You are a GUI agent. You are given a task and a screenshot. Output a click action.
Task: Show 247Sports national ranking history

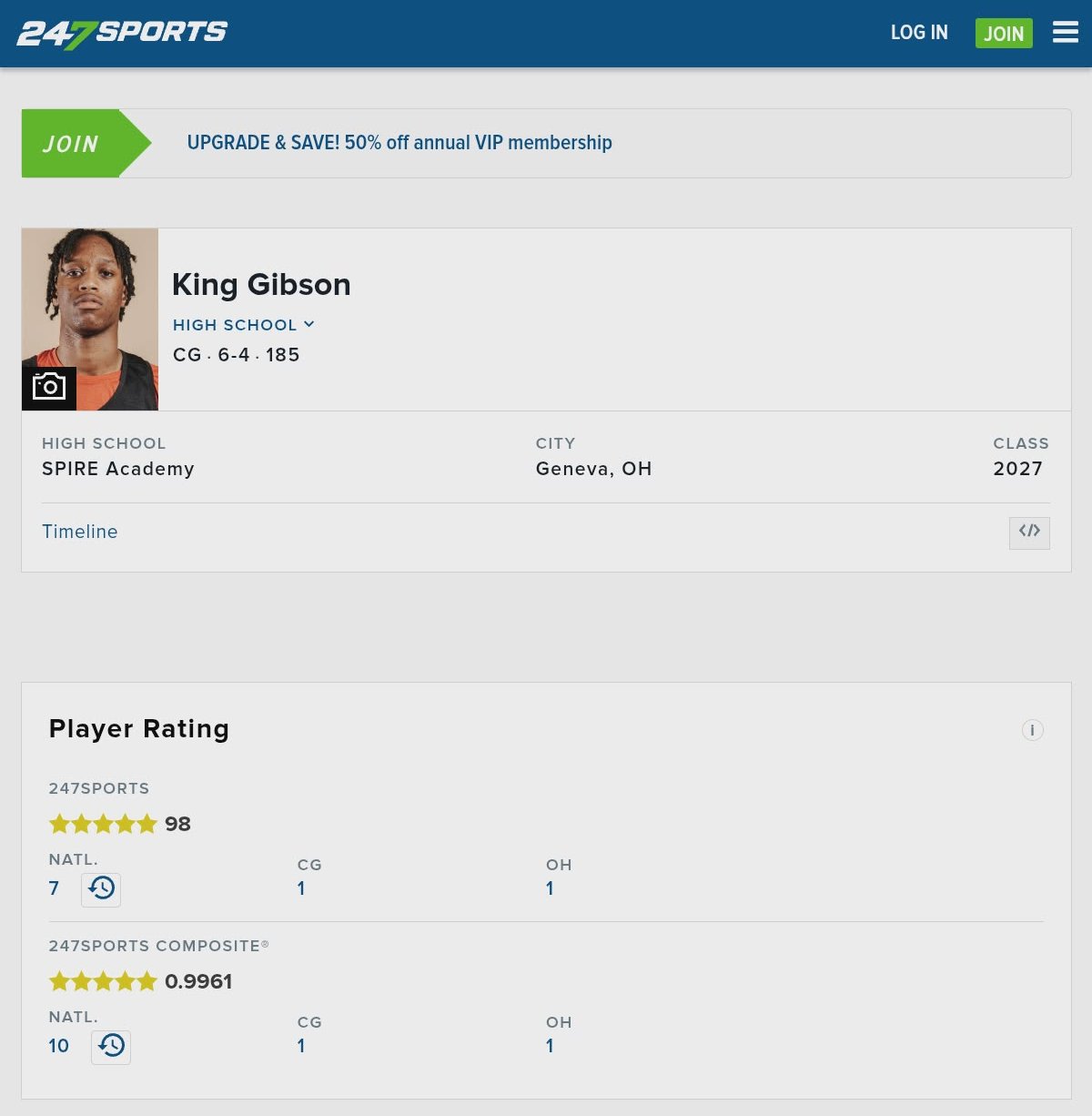101,888
